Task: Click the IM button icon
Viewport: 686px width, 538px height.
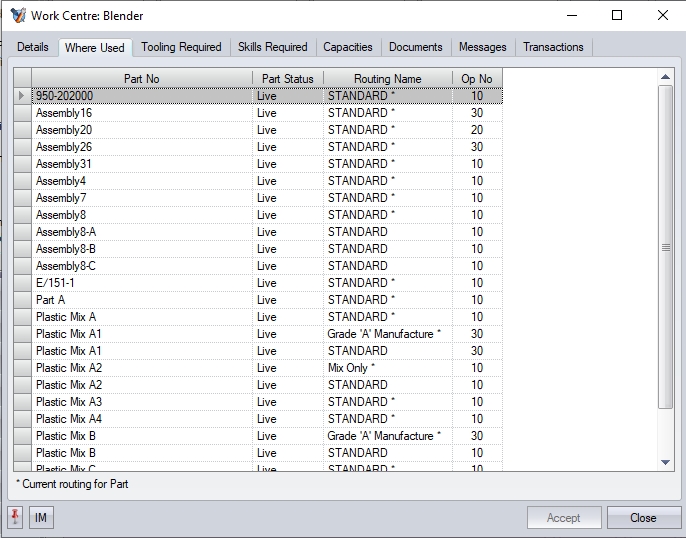Action: [x=41, y=517]
